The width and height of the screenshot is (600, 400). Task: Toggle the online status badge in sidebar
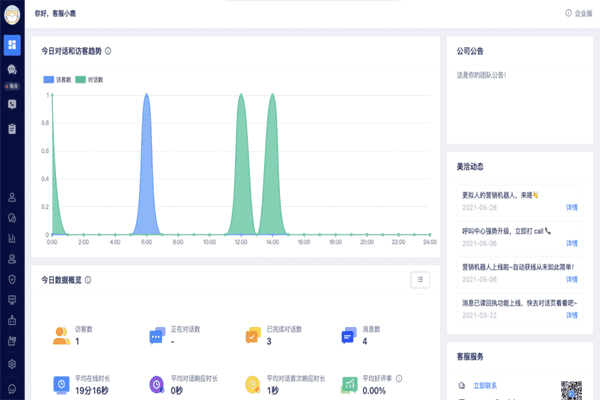pyautogui.click(x=12, y=86)
